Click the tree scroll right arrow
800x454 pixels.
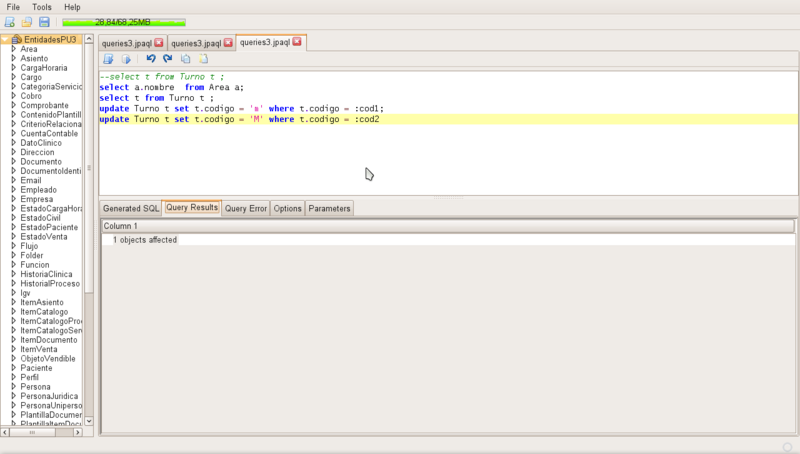pyautogui.click(x=78, y=432)
